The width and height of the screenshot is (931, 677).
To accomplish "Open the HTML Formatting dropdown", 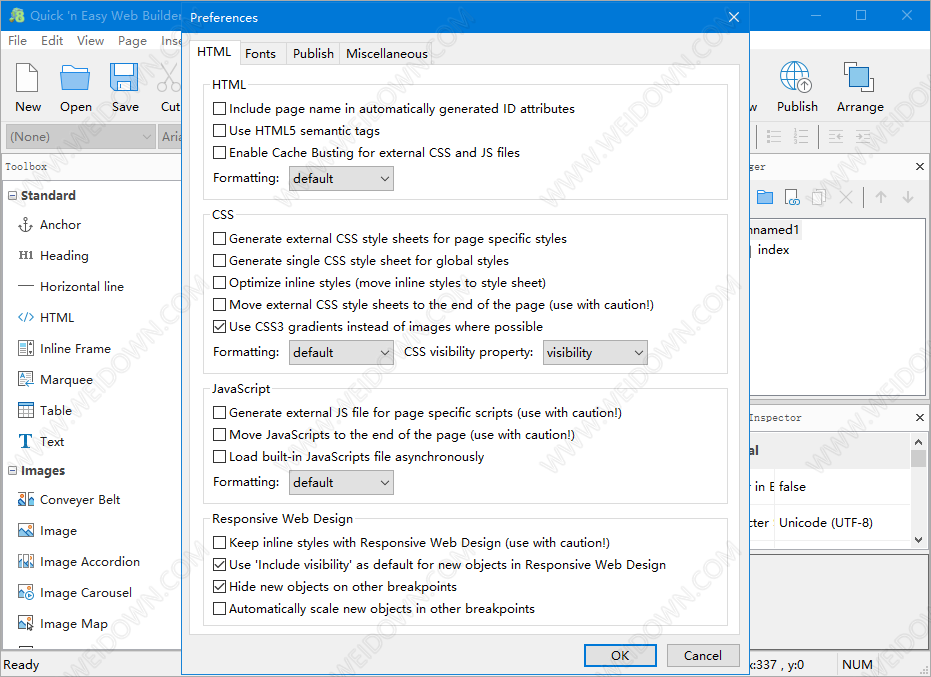I will 341,179.
